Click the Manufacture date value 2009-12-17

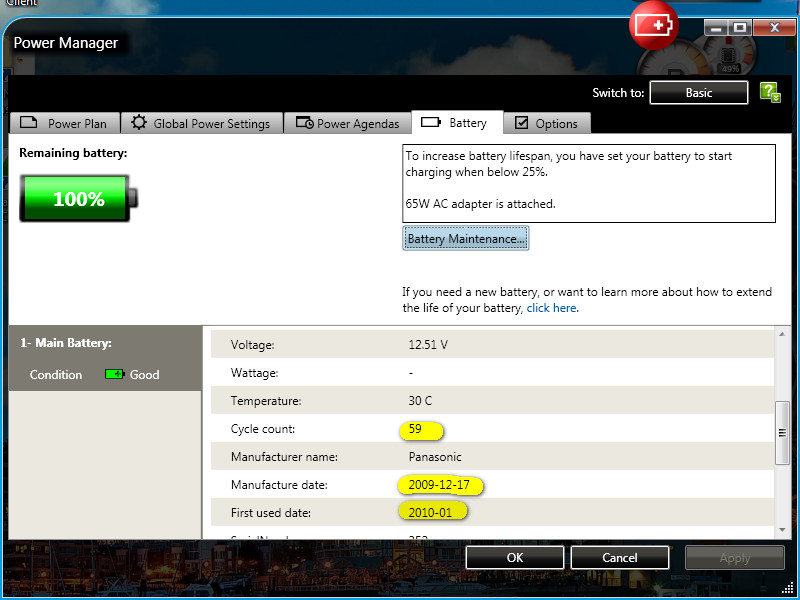439,485
